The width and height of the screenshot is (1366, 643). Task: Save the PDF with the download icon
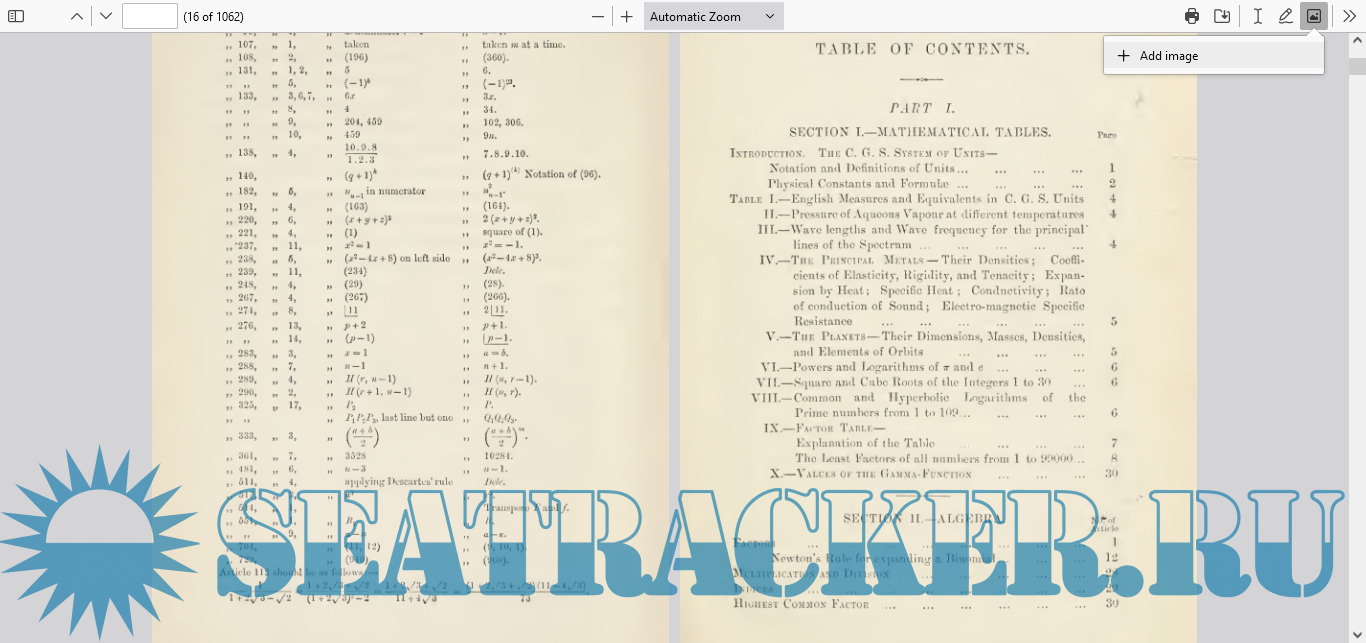point(1222,16)
